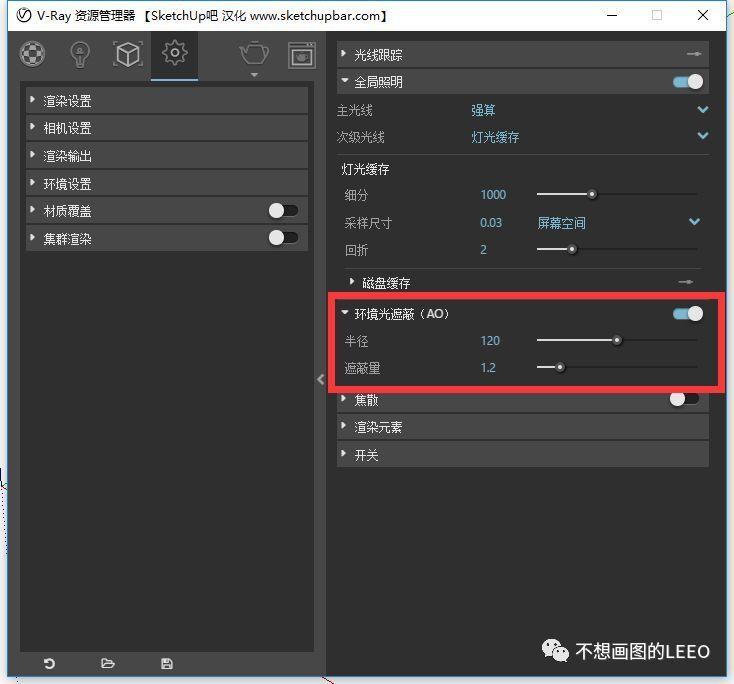Enable the 集群渲染 toggle switch
Screen dimensions: 734x684
pyautogui.click(x=283, y=238)
